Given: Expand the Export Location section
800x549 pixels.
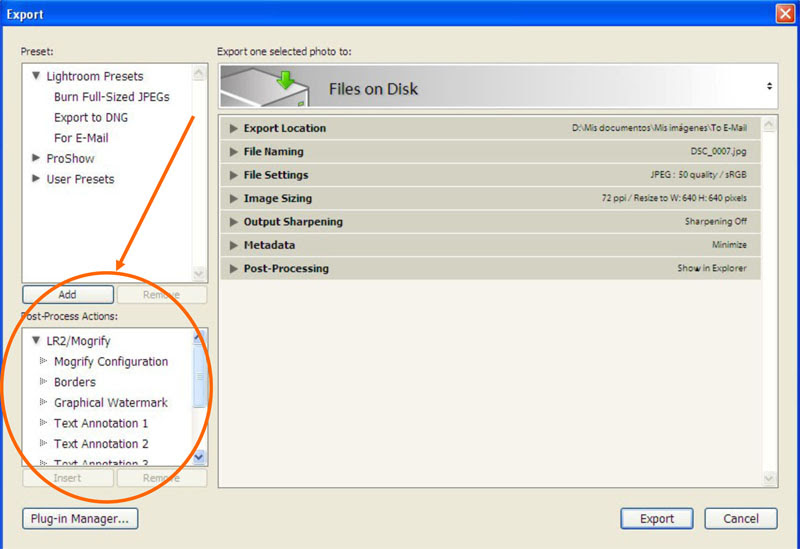Looking at the screenshot, I should click(x=234, y=128).
